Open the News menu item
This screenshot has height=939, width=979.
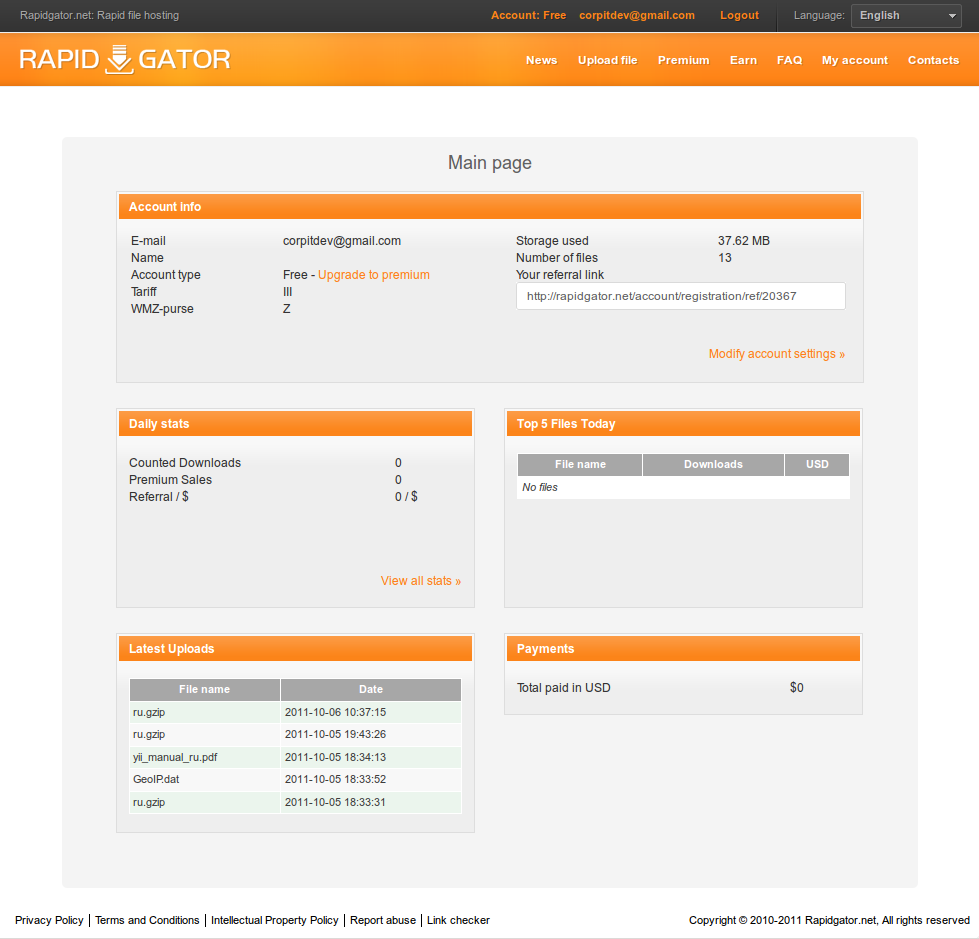tap(541, 60)
